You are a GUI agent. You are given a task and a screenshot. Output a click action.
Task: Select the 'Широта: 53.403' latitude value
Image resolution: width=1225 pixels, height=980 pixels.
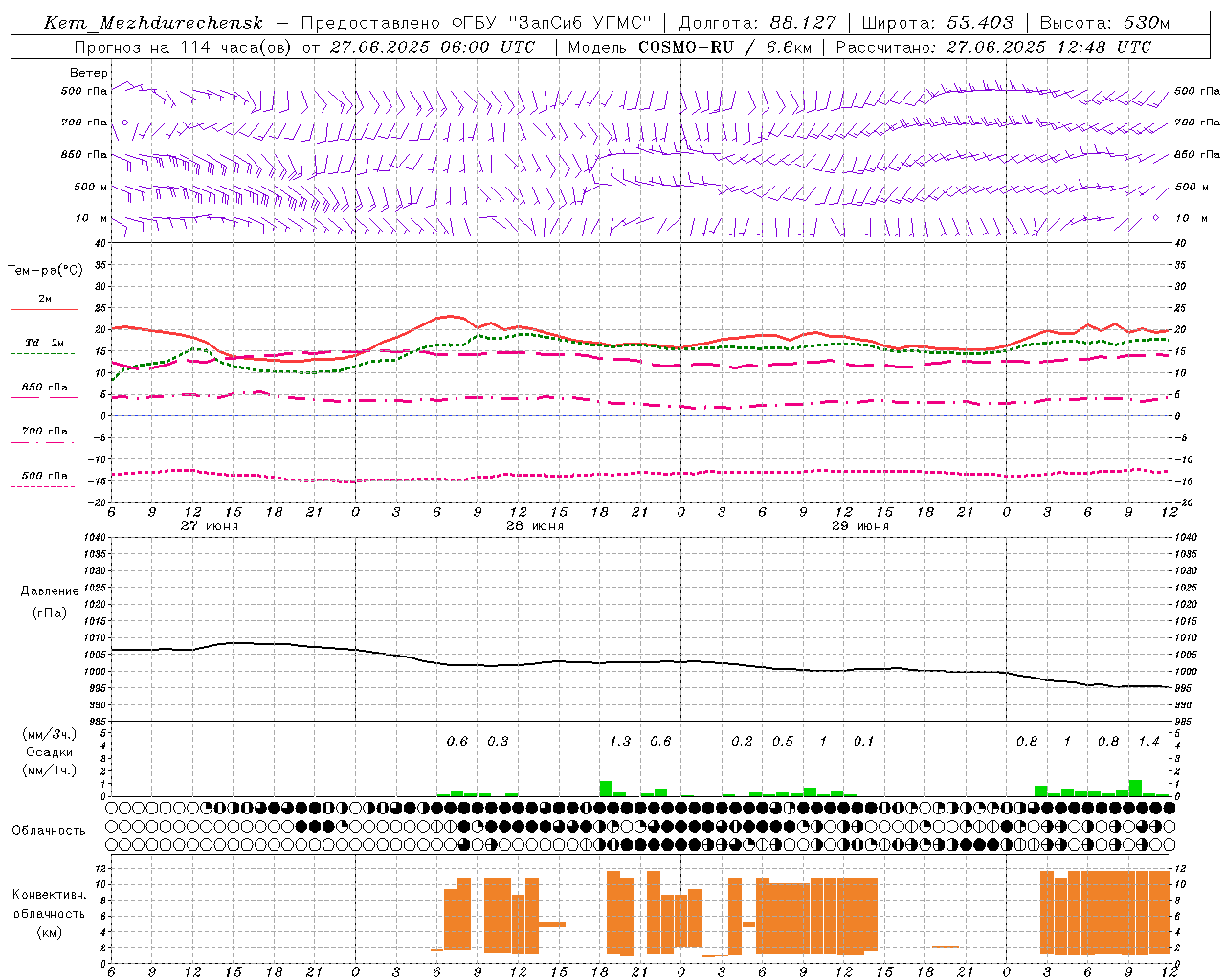pyautogui.click(x=938, y=23)
